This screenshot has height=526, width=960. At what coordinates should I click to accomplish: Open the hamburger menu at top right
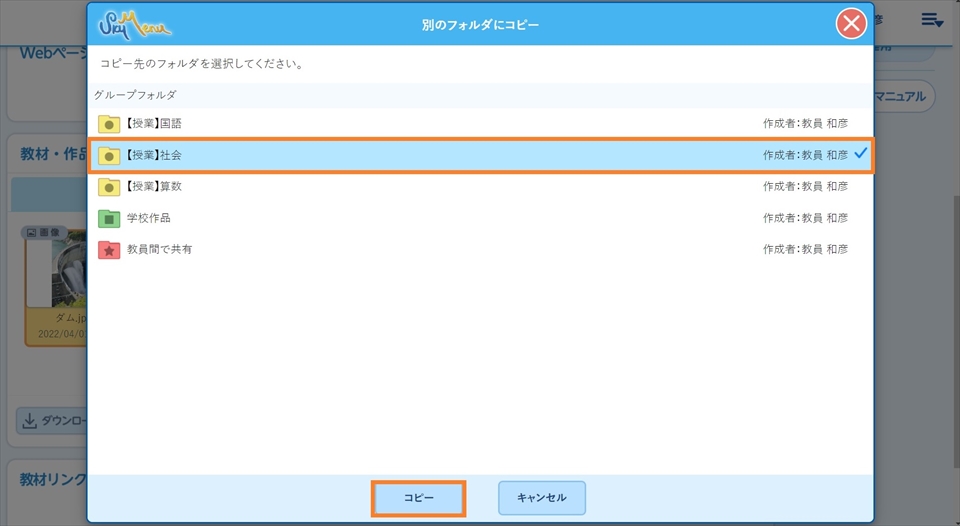931,20
